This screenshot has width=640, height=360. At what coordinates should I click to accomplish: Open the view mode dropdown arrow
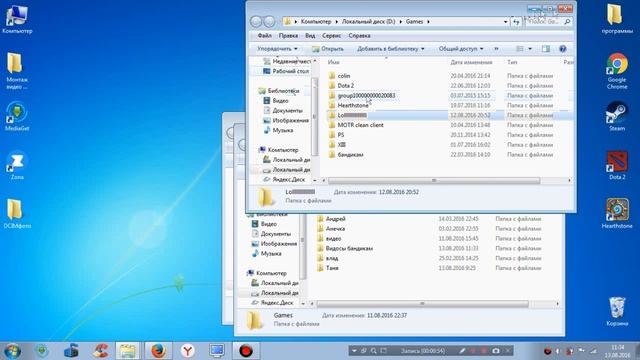click(530, 49)
